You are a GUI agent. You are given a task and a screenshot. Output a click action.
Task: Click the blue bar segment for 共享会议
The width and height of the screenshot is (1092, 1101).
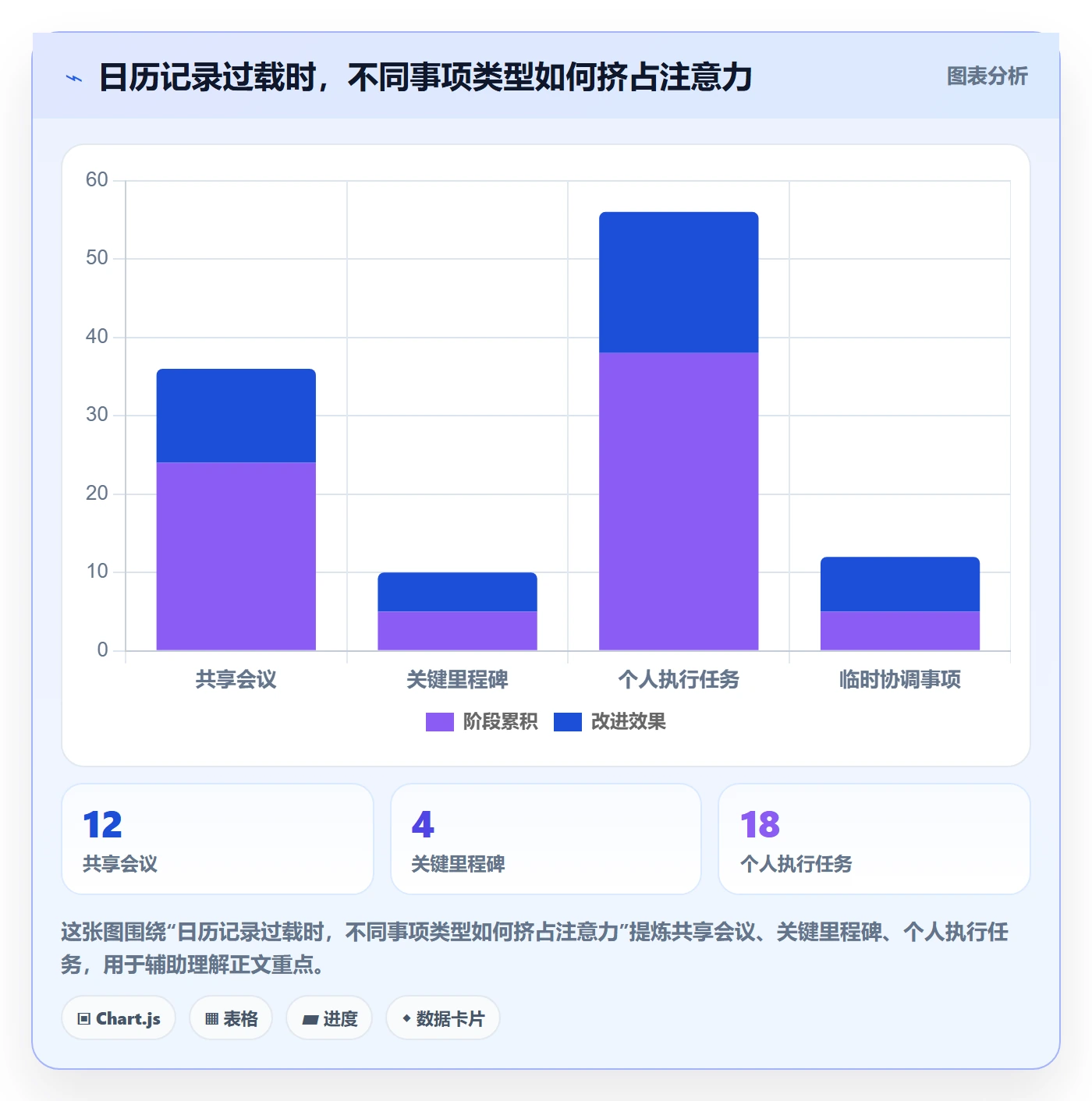(236, 416)
